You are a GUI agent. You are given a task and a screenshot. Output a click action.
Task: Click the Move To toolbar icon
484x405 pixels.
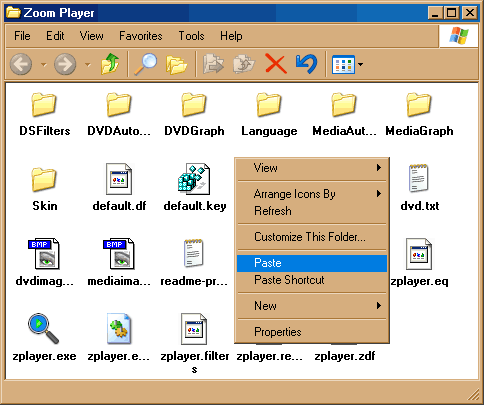(x=213, y=64)
